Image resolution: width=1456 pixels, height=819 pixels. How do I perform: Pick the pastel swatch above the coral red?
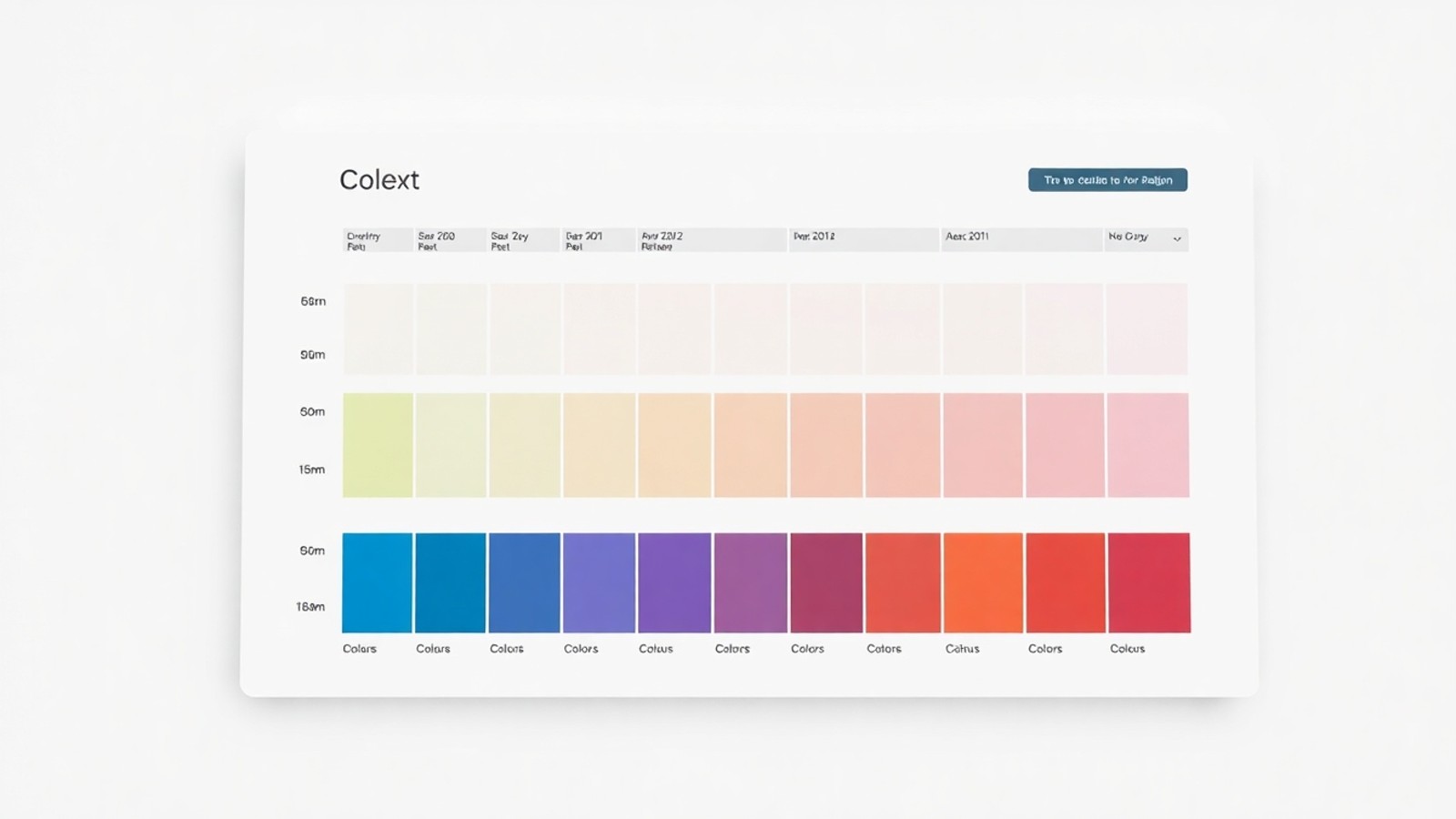[903, 445]
